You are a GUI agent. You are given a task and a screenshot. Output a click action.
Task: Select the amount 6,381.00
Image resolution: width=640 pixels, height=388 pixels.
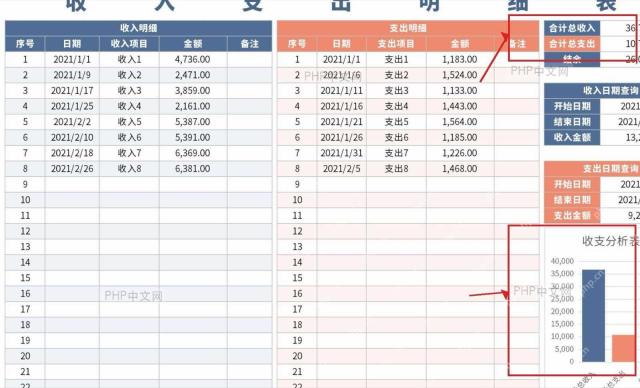[193, 169]
